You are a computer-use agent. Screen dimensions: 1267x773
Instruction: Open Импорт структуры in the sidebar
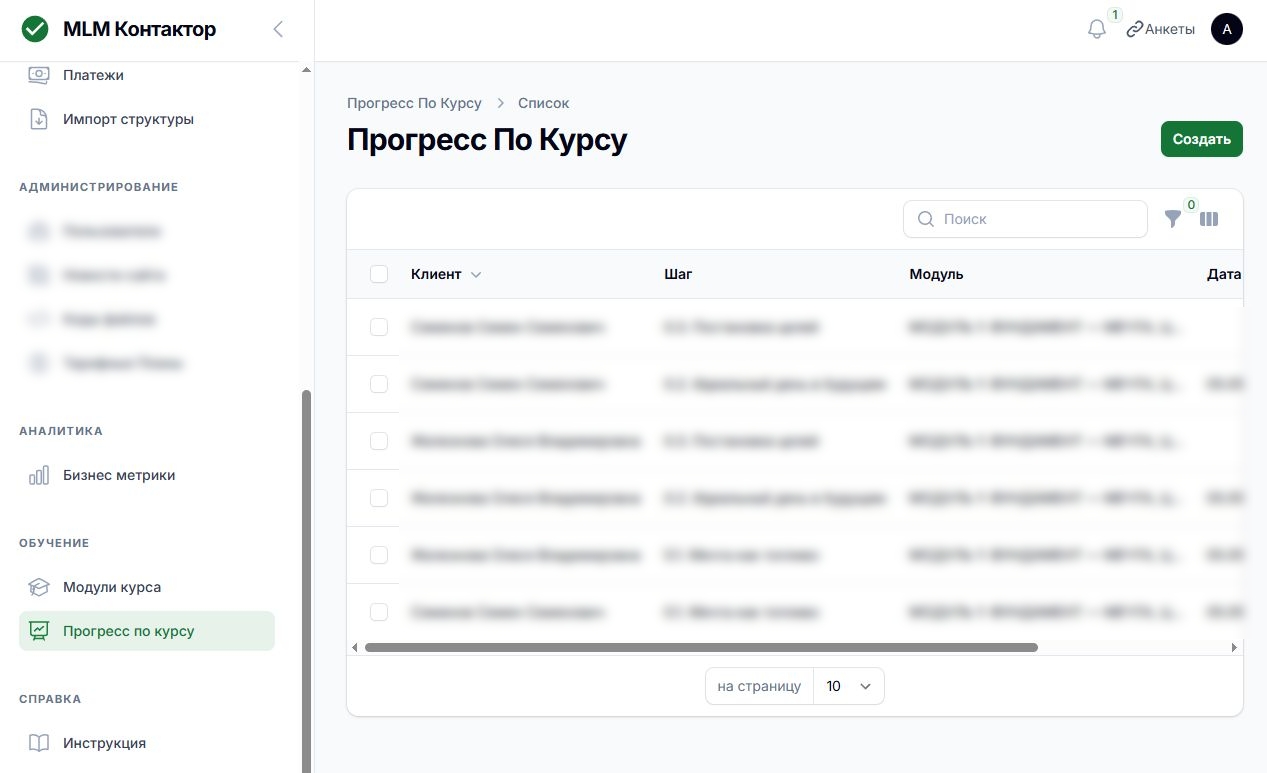click(147, 119)
